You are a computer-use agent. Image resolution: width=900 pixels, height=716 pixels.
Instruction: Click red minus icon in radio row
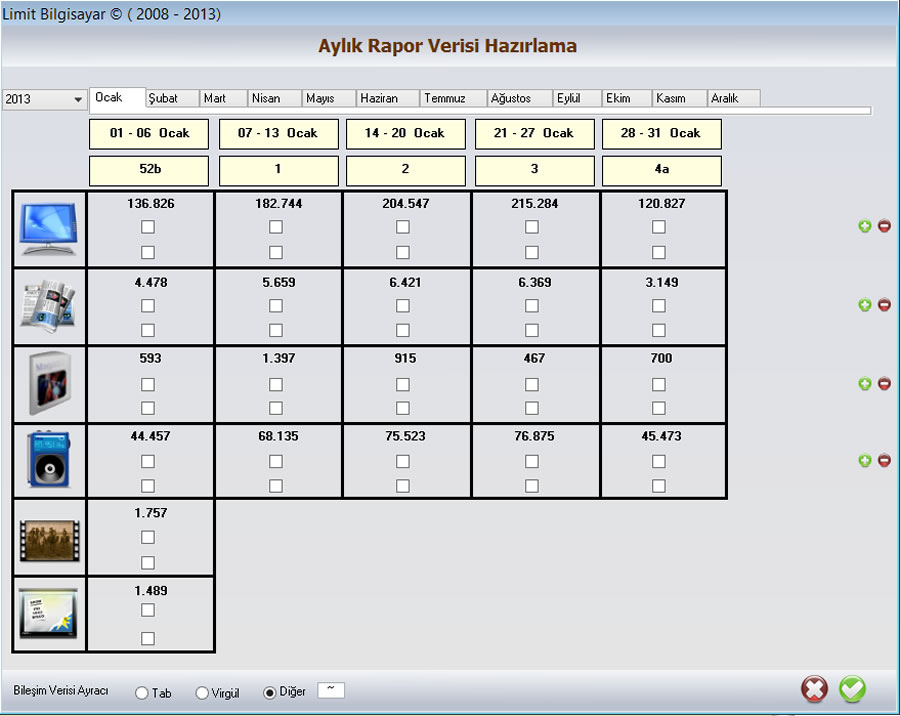[x=884, y=461]
